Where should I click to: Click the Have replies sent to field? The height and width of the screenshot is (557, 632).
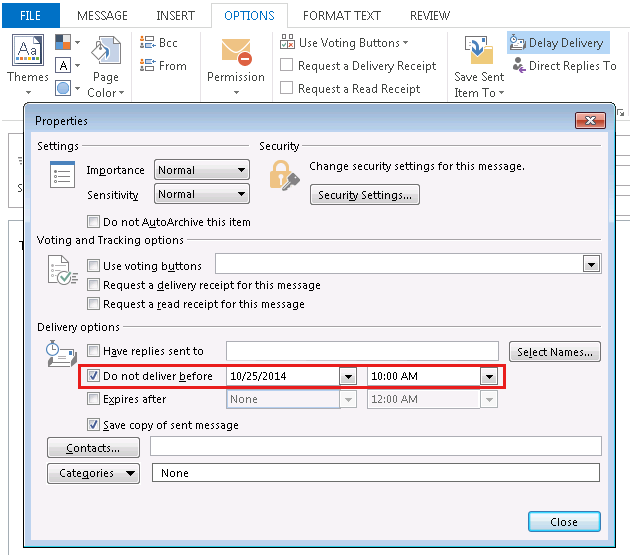[362, 351]
